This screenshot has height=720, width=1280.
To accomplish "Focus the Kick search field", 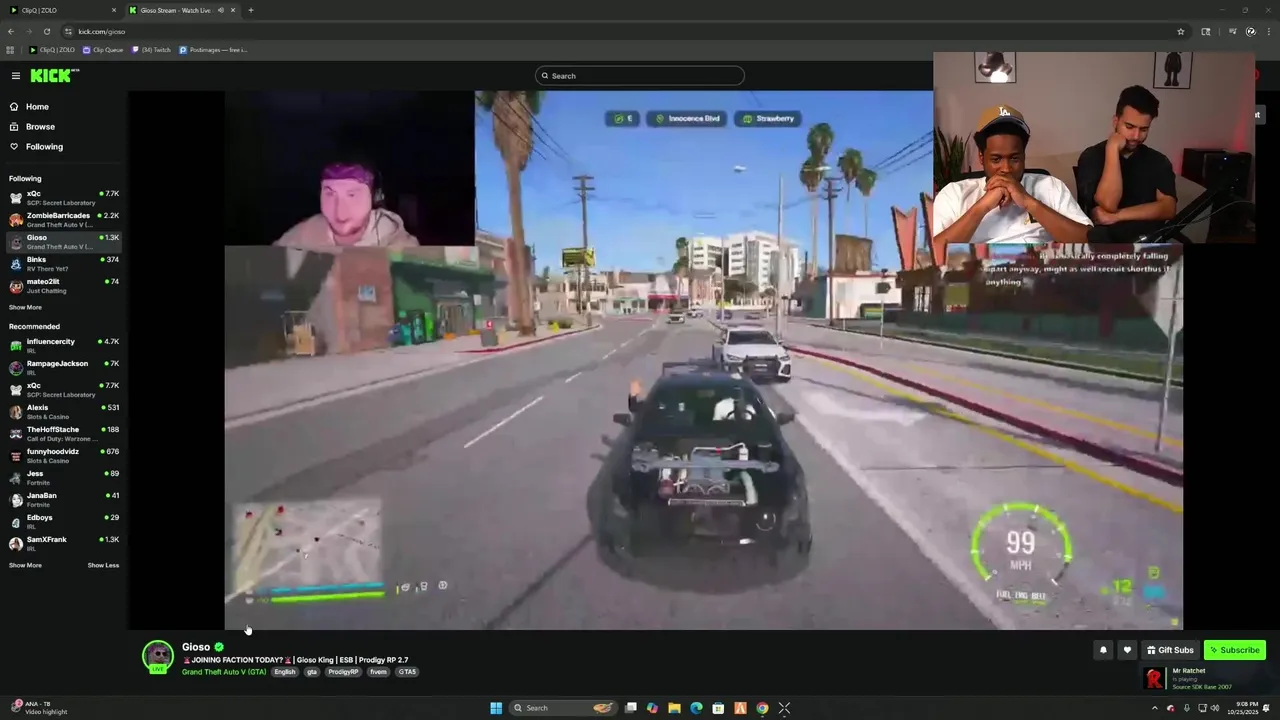I will coord(640,76).
